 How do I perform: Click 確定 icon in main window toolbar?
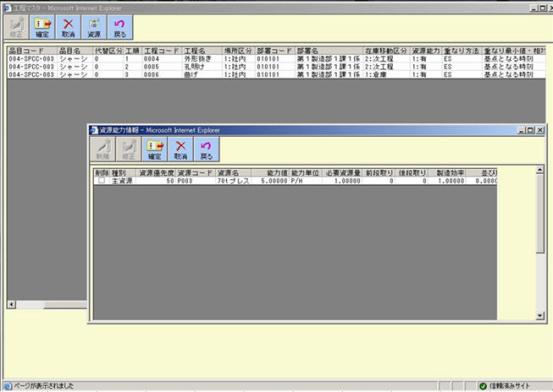42,27
